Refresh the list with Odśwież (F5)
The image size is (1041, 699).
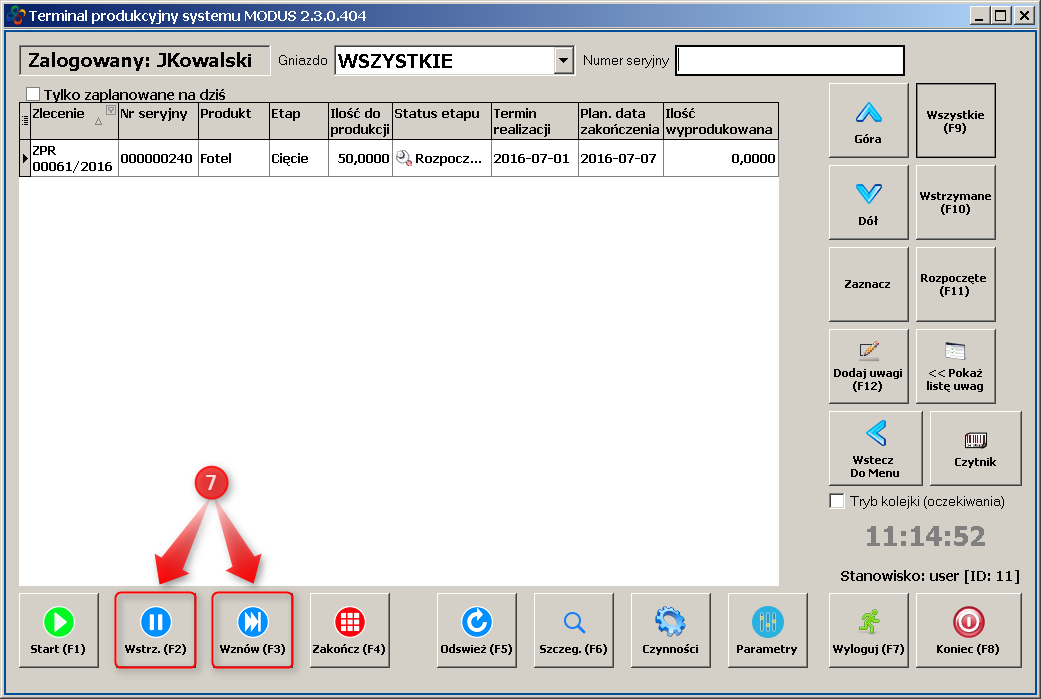[x=476, y=630]
